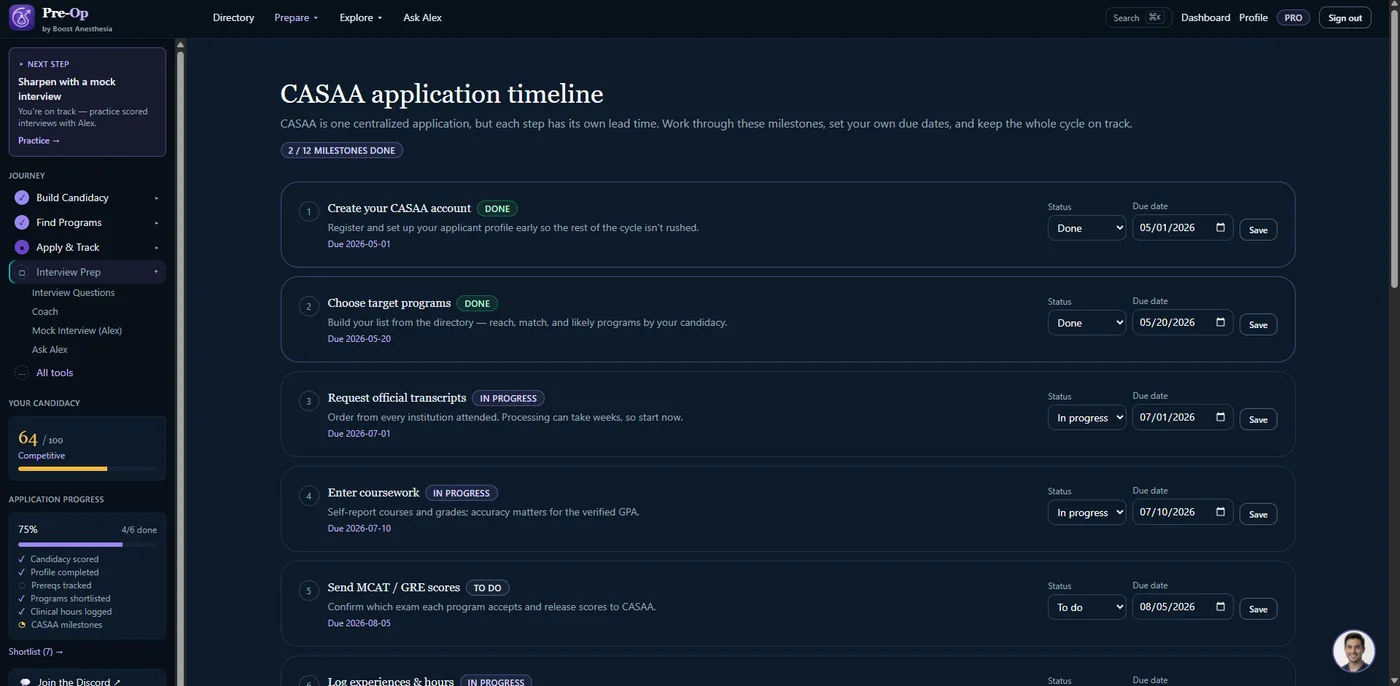Click the application progress 75% bar

pos(87,545)
